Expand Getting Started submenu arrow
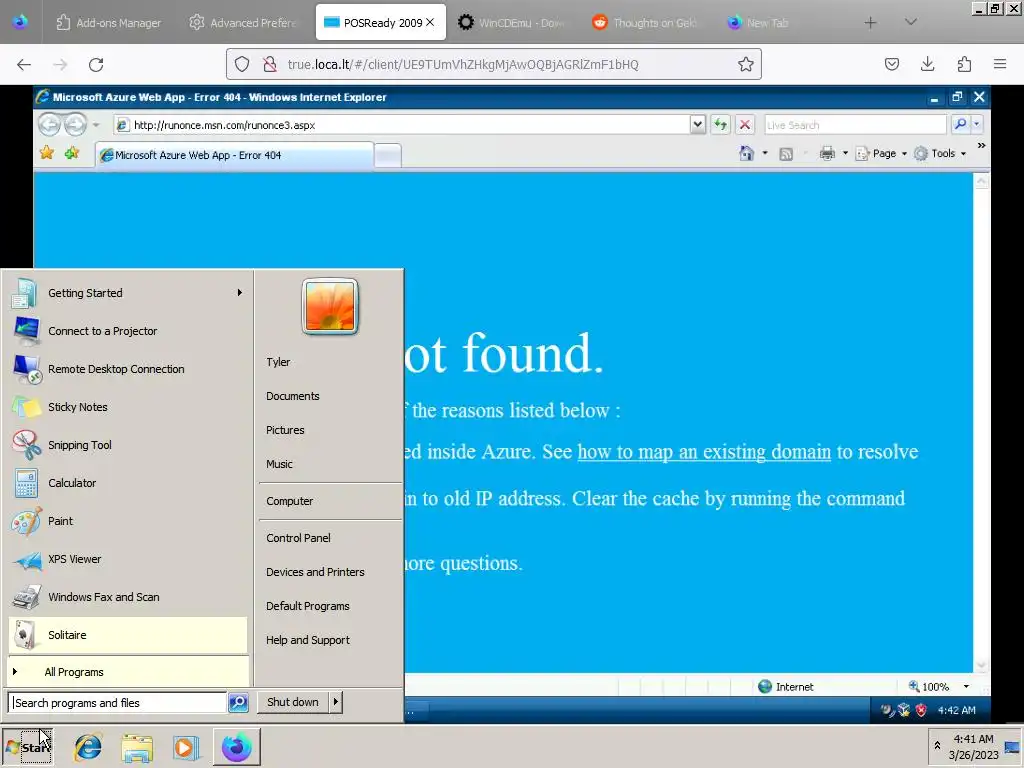The image size is (1024, 768). [240, 293]
